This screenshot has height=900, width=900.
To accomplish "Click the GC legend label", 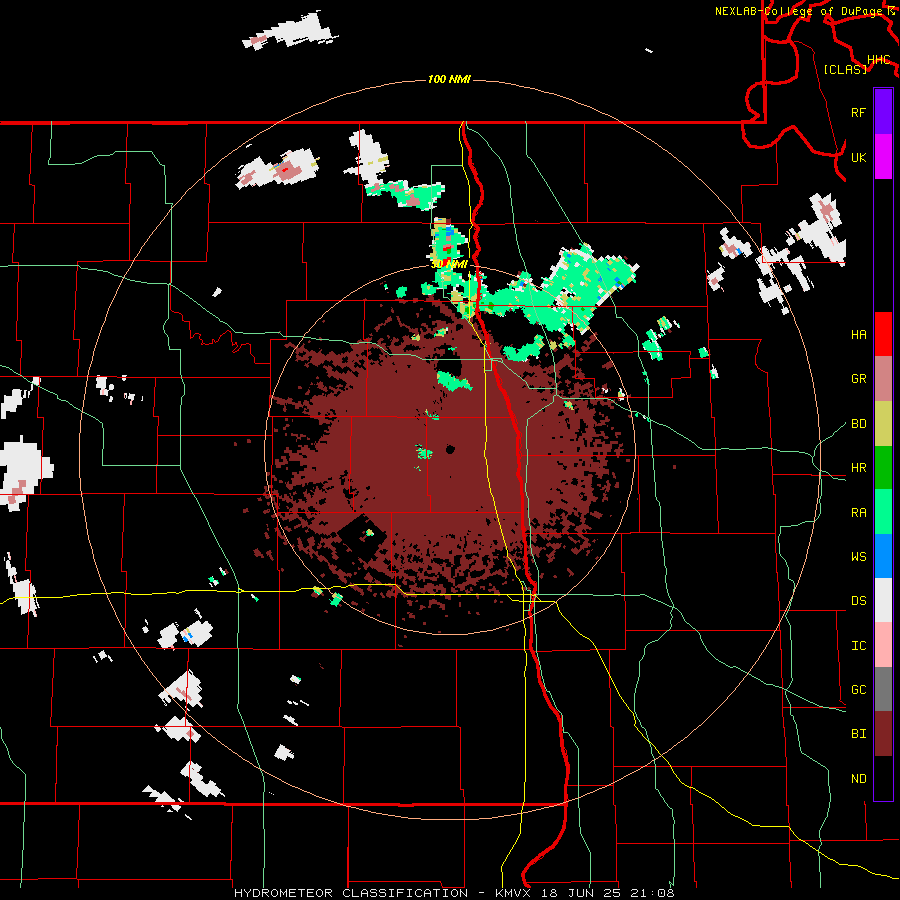I will click(858, 690).
